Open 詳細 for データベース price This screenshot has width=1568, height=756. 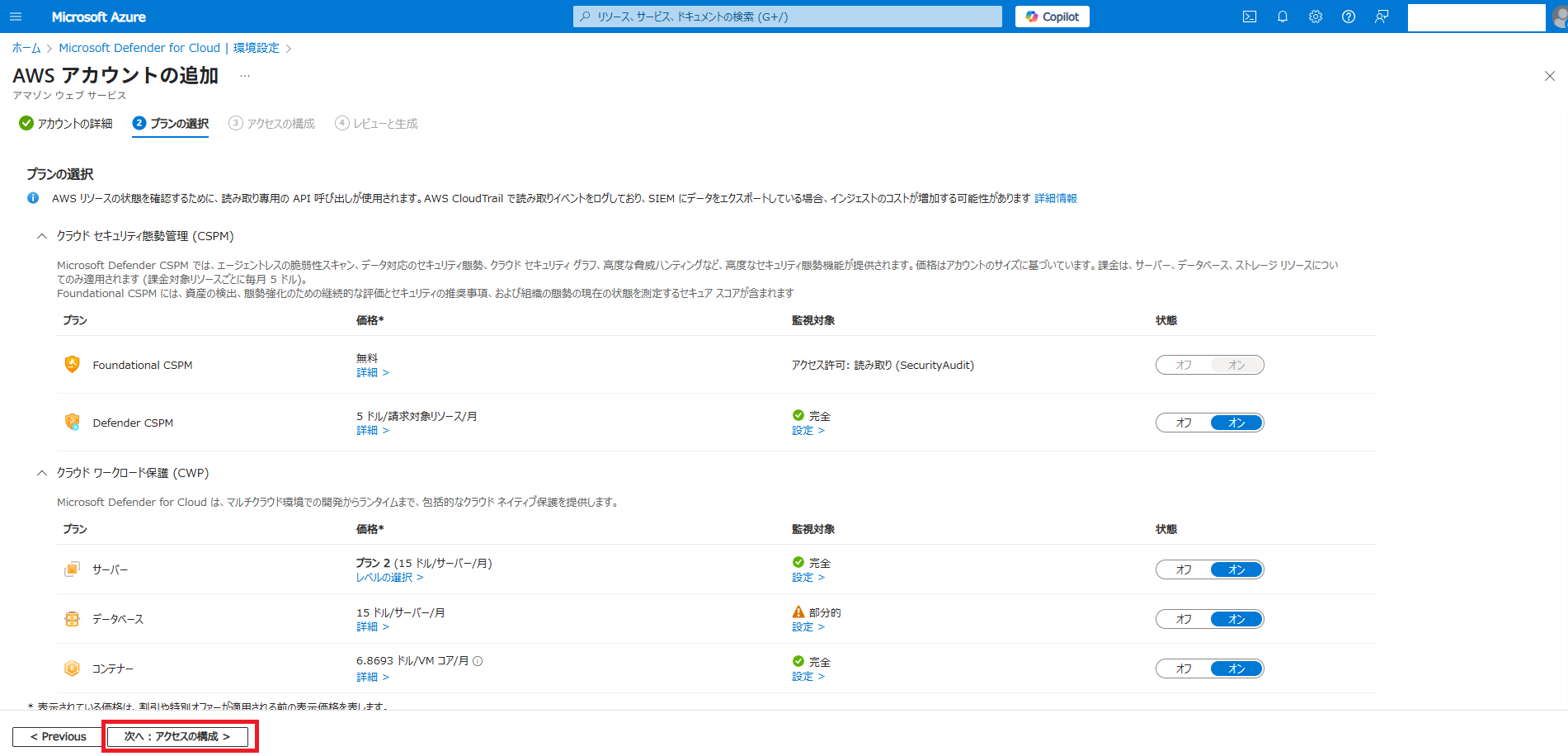[373, 627]
